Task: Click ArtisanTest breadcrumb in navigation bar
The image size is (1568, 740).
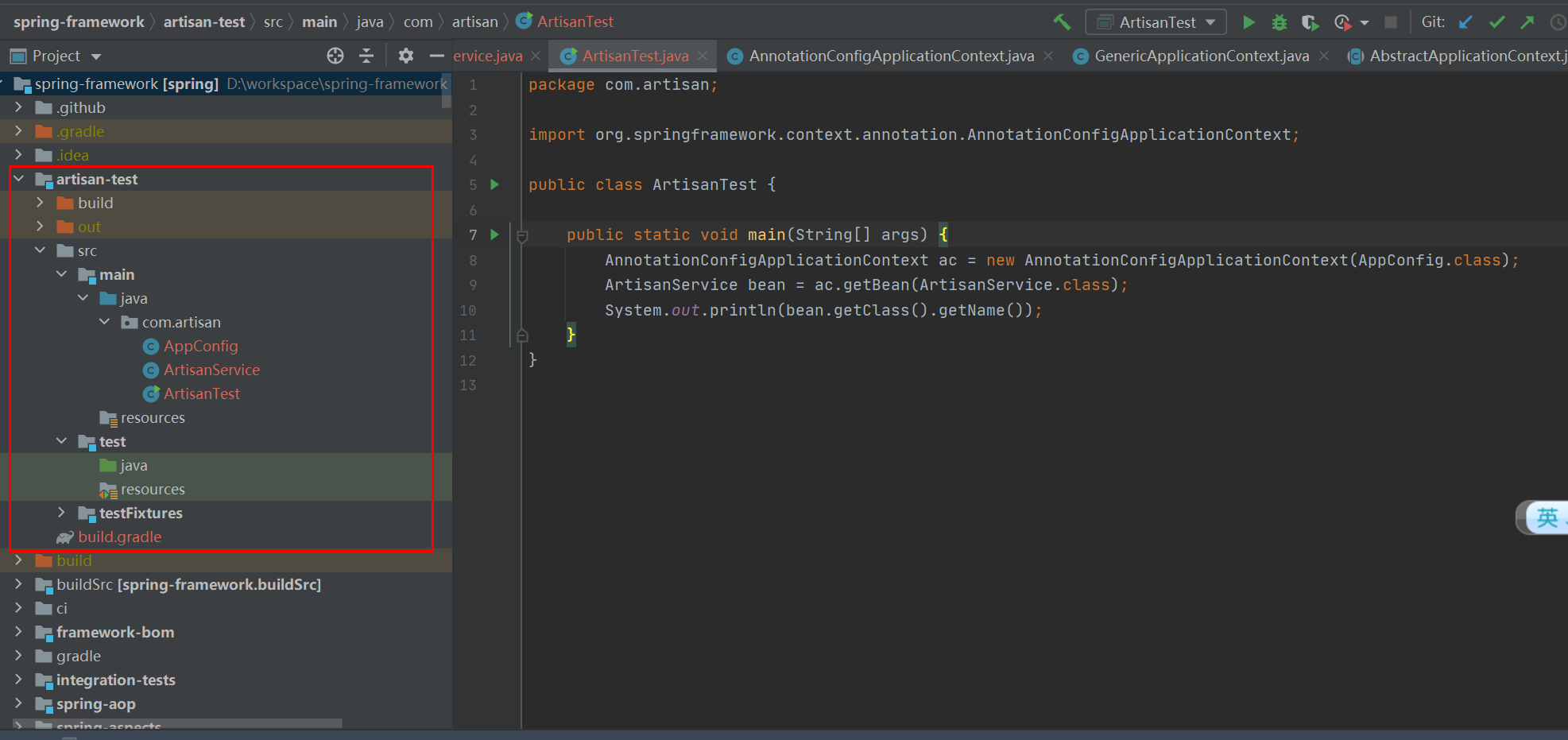Action: tap(565, 21)
